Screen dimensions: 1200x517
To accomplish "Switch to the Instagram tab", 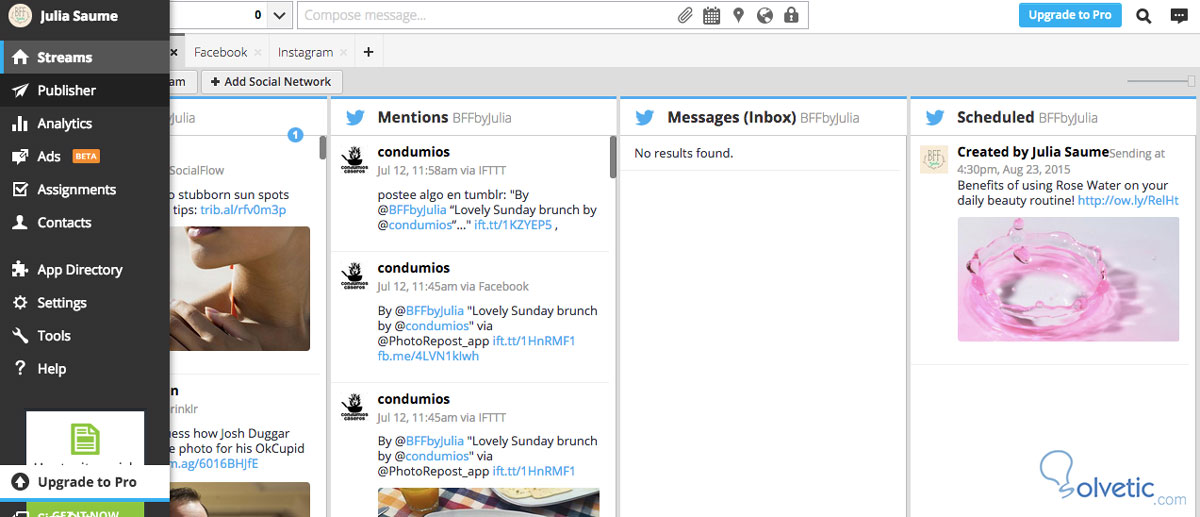I will tap(305, 52).
